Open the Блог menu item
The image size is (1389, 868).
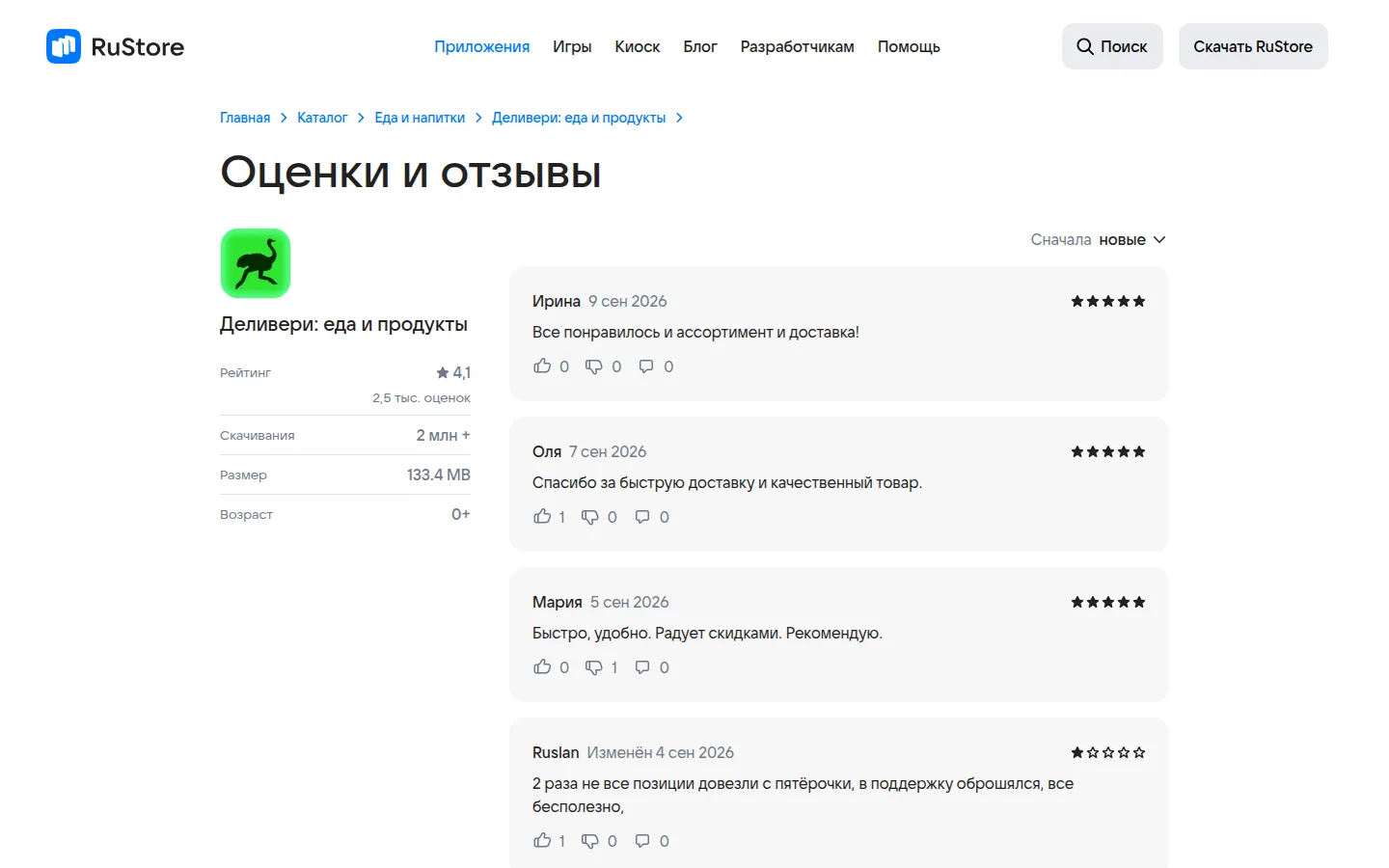tap(700, 46)
